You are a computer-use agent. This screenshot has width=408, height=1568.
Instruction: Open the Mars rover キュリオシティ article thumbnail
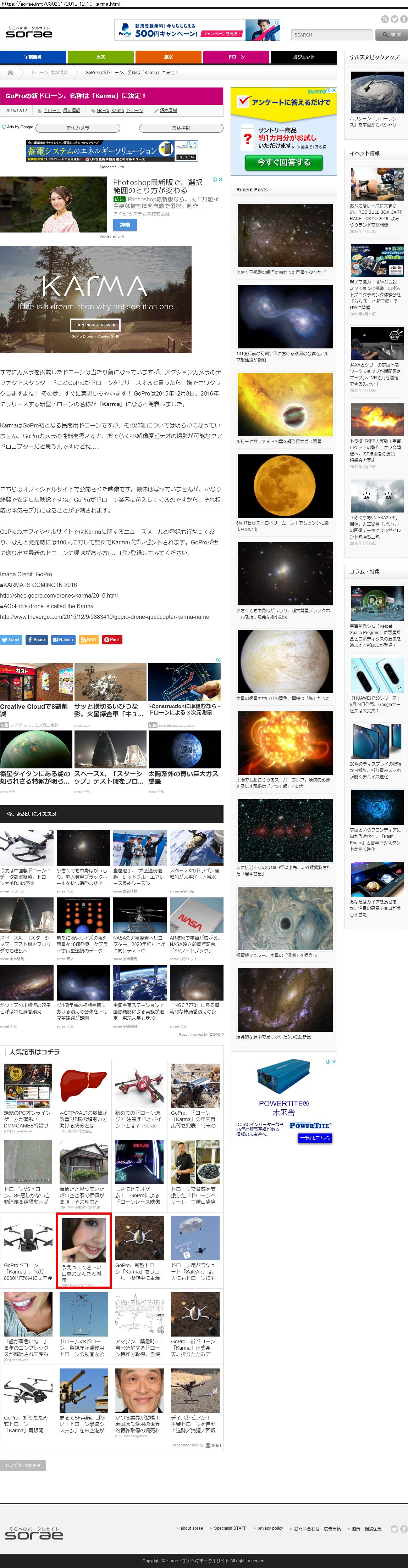[110, 682]
